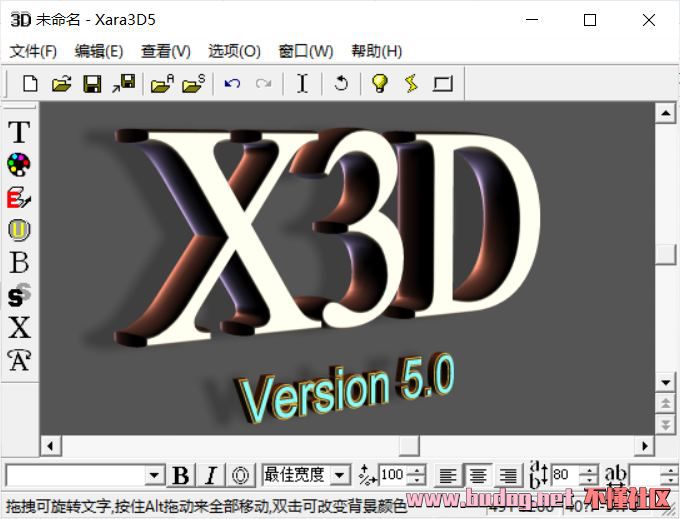This screenshot has width=680, height=519.
Task: Save file floppy disk icon
Action: pyautogui.click(x=92, y=83)
